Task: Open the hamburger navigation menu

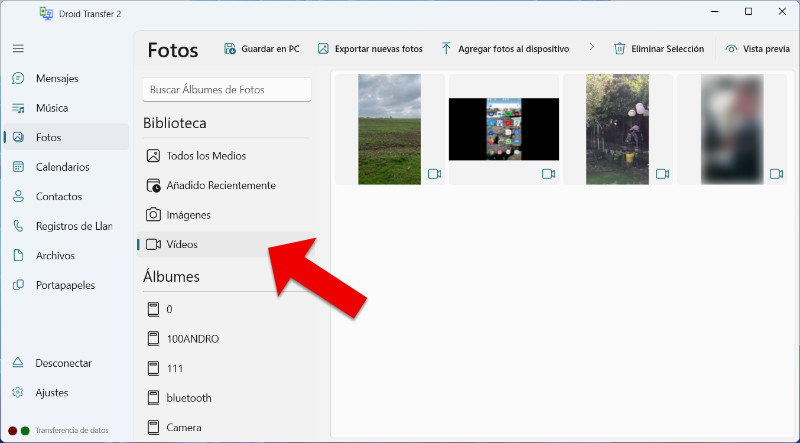Action: tap(18, 48)
